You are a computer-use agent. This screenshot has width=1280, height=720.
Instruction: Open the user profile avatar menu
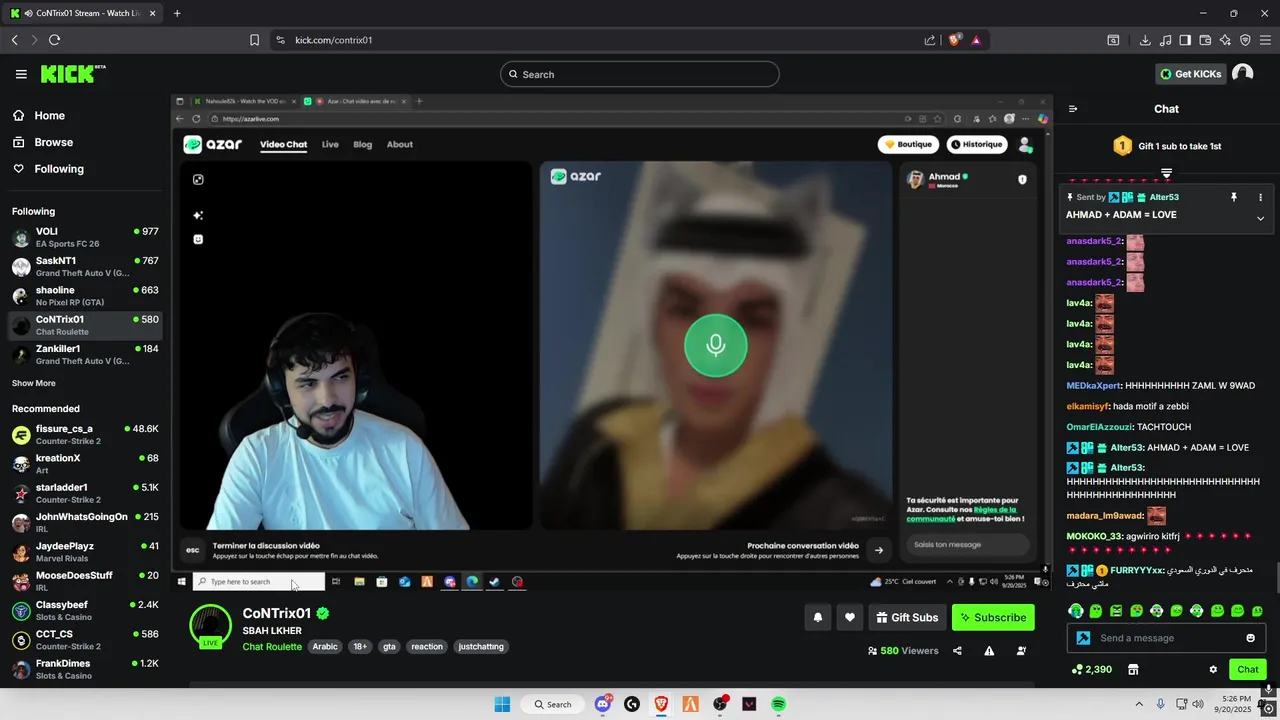1242,74
